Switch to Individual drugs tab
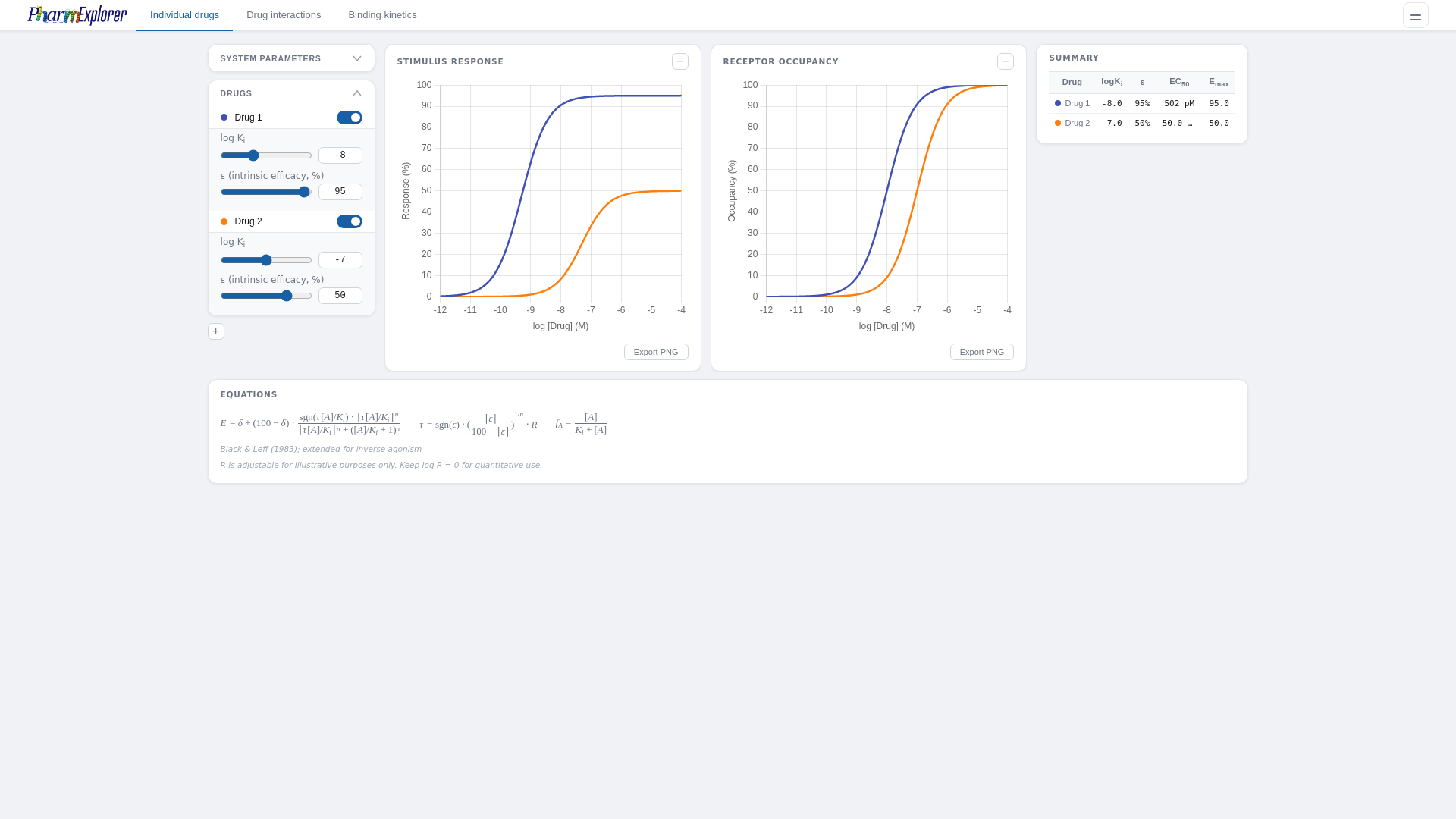The width and height of the screenshot is (1456, 819). [x=184, y=15]
